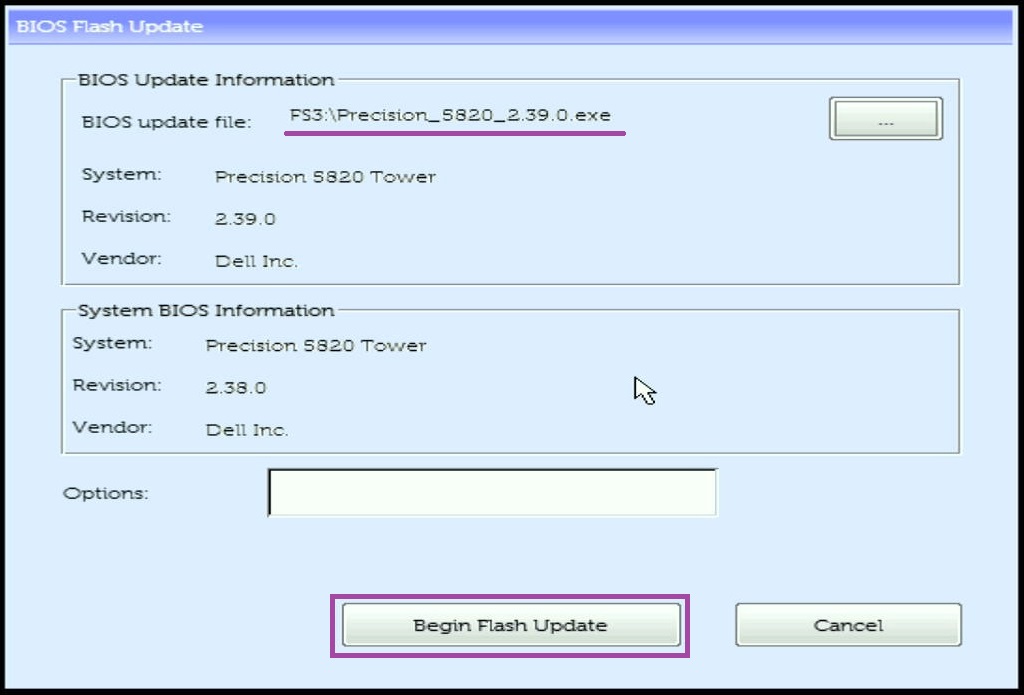Click Dell Inc. vendor in BIOS Update Information
Image resolution: width=1024 pixels, height=695 pixels.
pos(256,261)
